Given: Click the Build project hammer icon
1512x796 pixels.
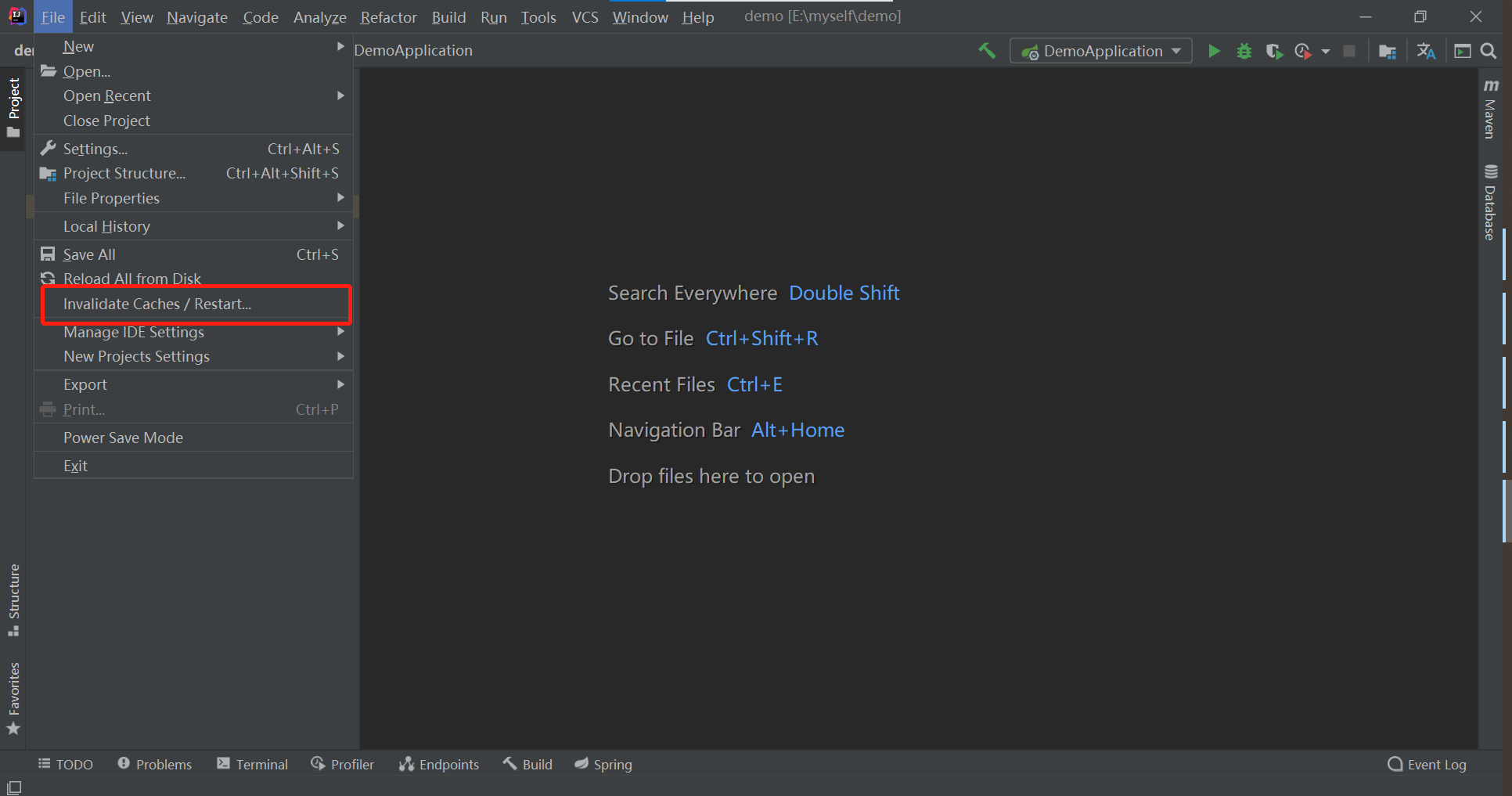Looking at the screenshot, I should pyautogui.click(x=986, y=50).
